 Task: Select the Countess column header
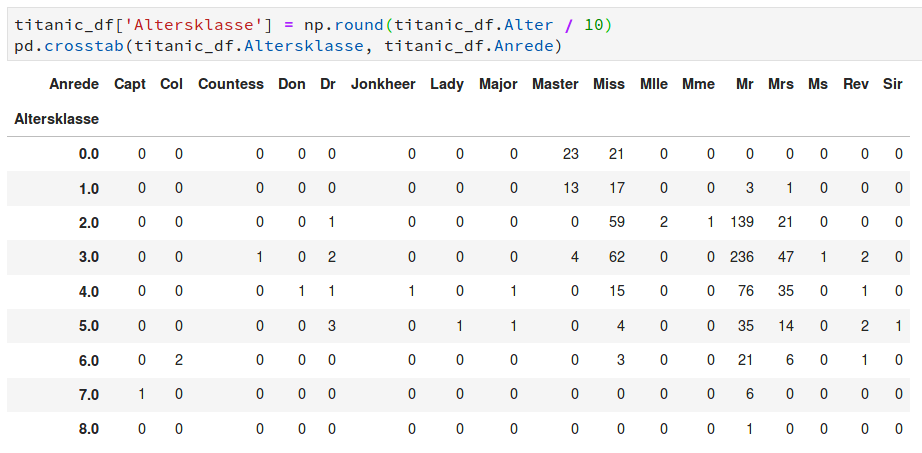point(231,84)
